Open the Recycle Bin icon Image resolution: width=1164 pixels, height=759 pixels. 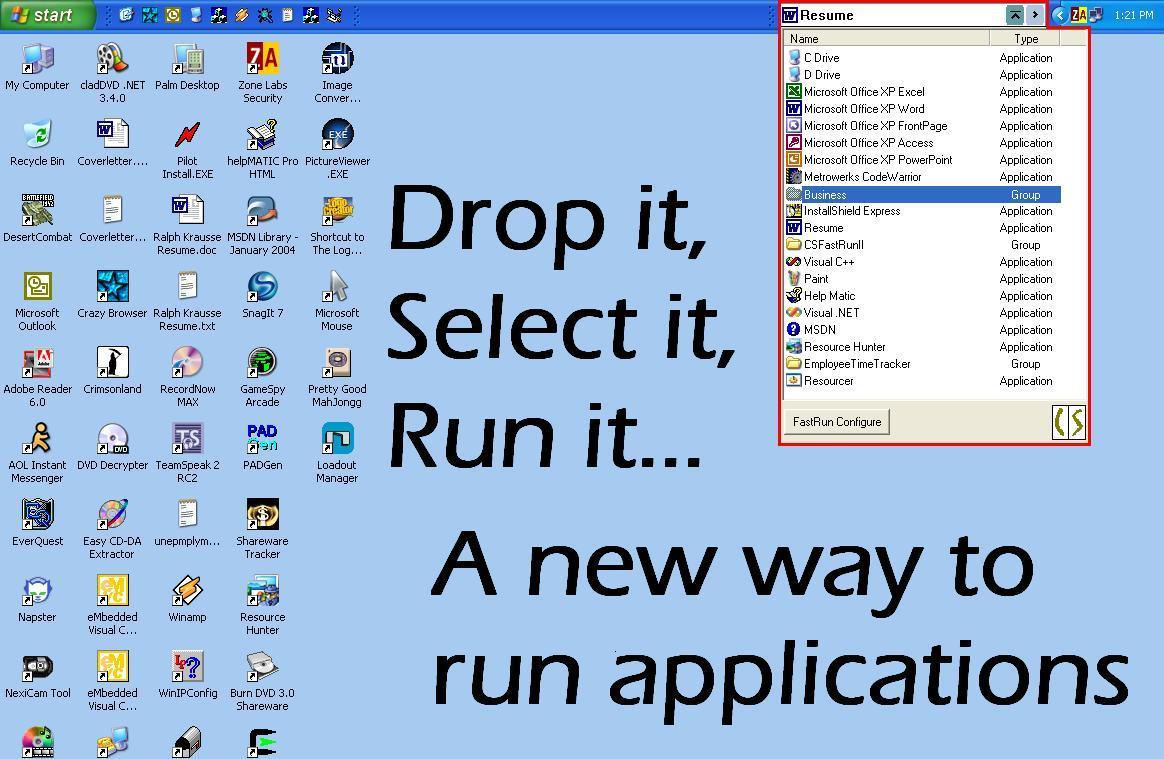click(x=37, y=143)
